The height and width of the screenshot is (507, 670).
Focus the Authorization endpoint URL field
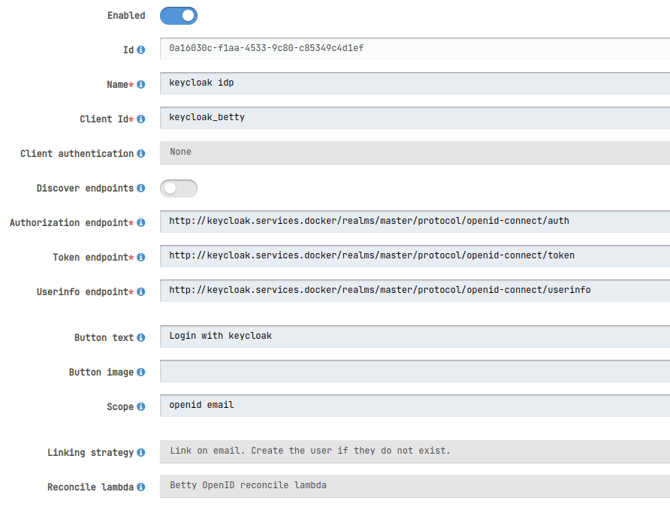pyautogui.click(x=415, y=221)
